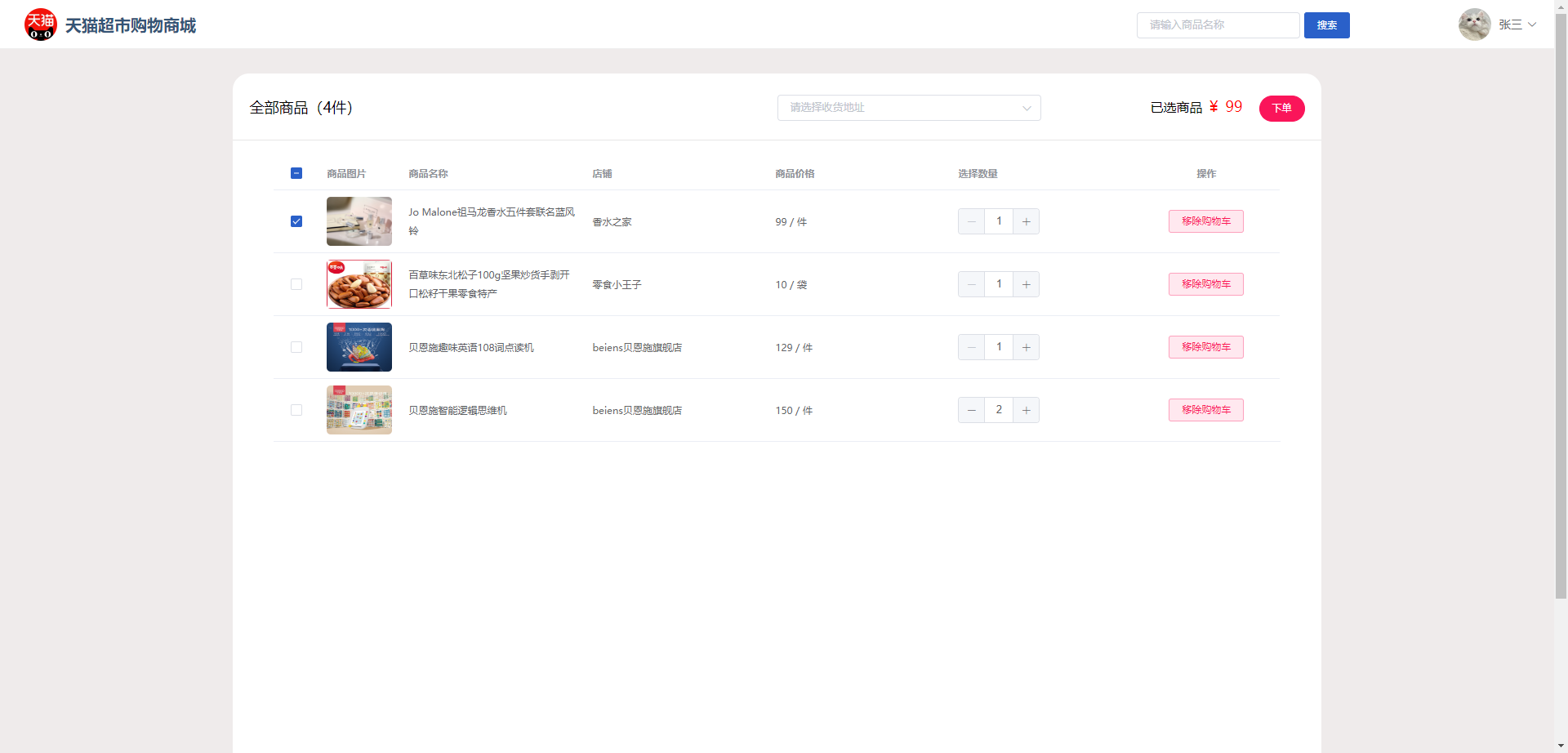The height and width of the screenshot is (753, 1568).
Task: Click the user avatar picture
Action: point(1475,25)
